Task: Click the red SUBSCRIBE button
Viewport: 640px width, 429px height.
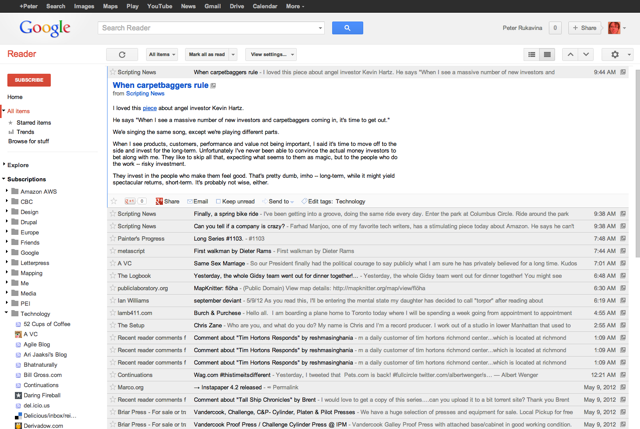Action: 29,80
